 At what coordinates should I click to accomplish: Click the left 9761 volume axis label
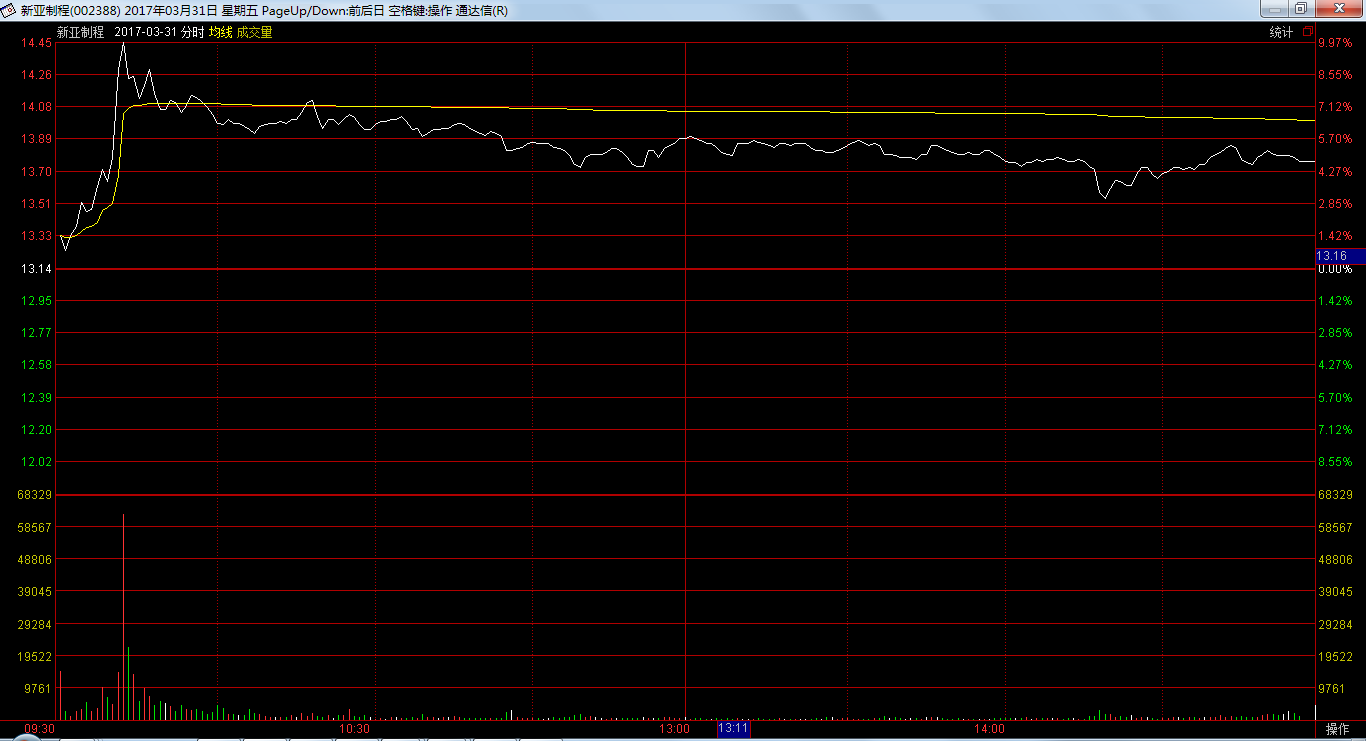38,688
